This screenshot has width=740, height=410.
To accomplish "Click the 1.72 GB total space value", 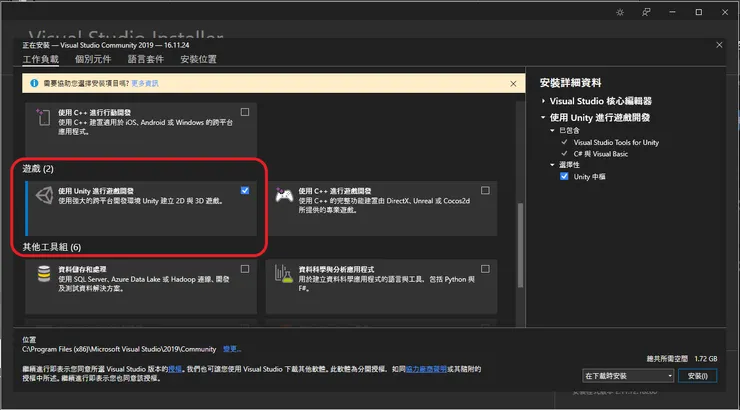I will (x=706, y=359).
